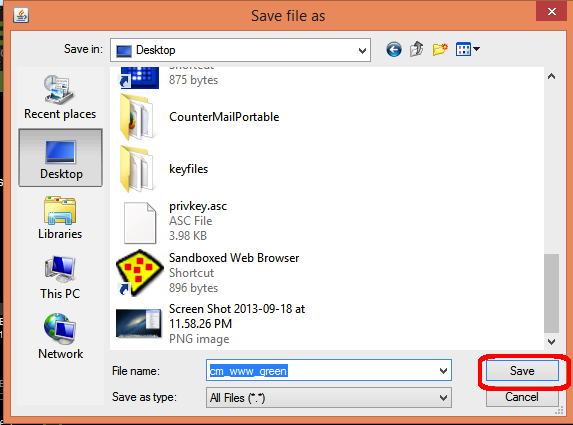Select Desktop in the sidebar
573x425 pixels.
[60, 158]
